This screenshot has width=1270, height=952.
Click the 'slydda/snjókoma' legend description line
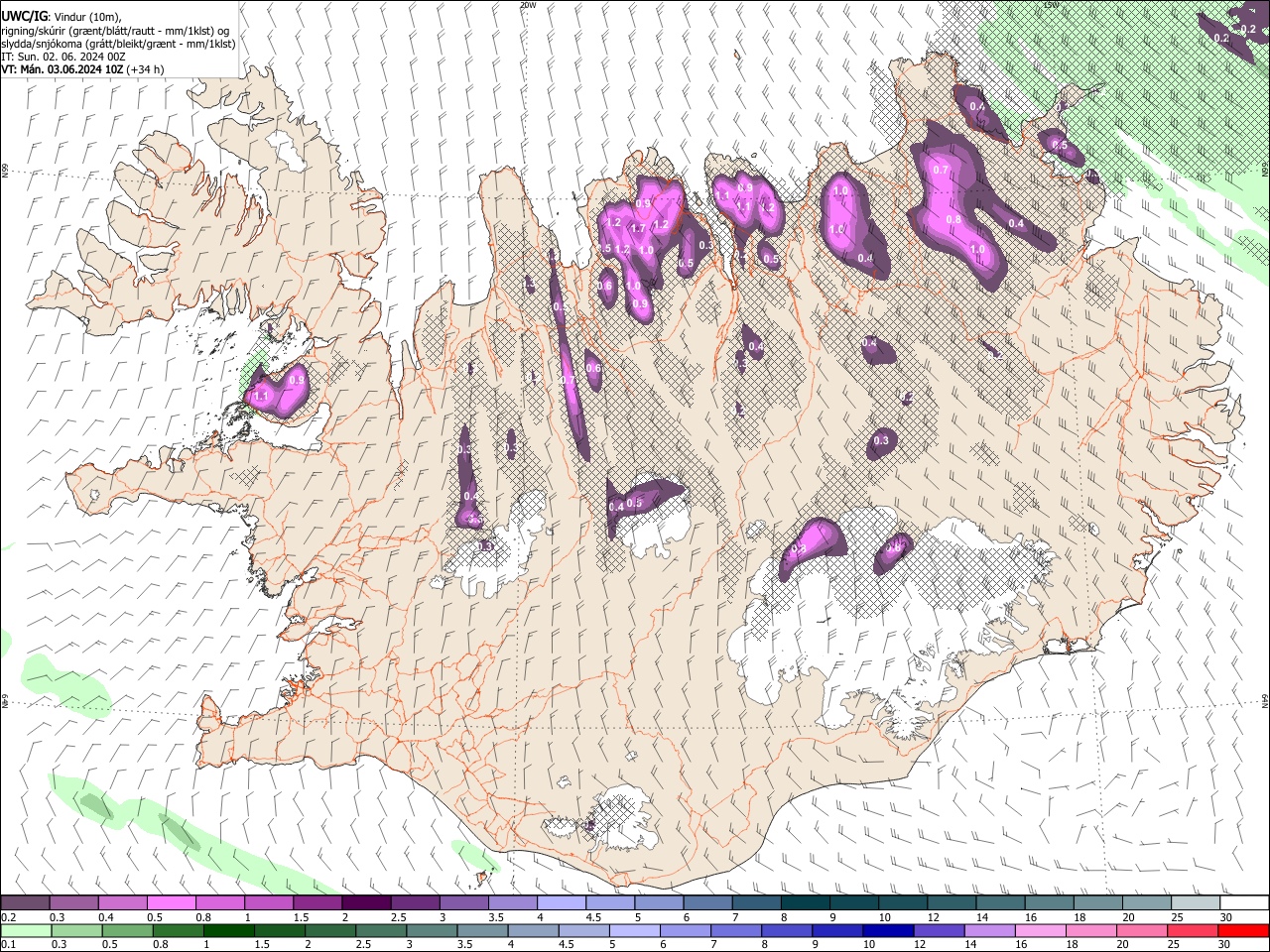(118, 44)
